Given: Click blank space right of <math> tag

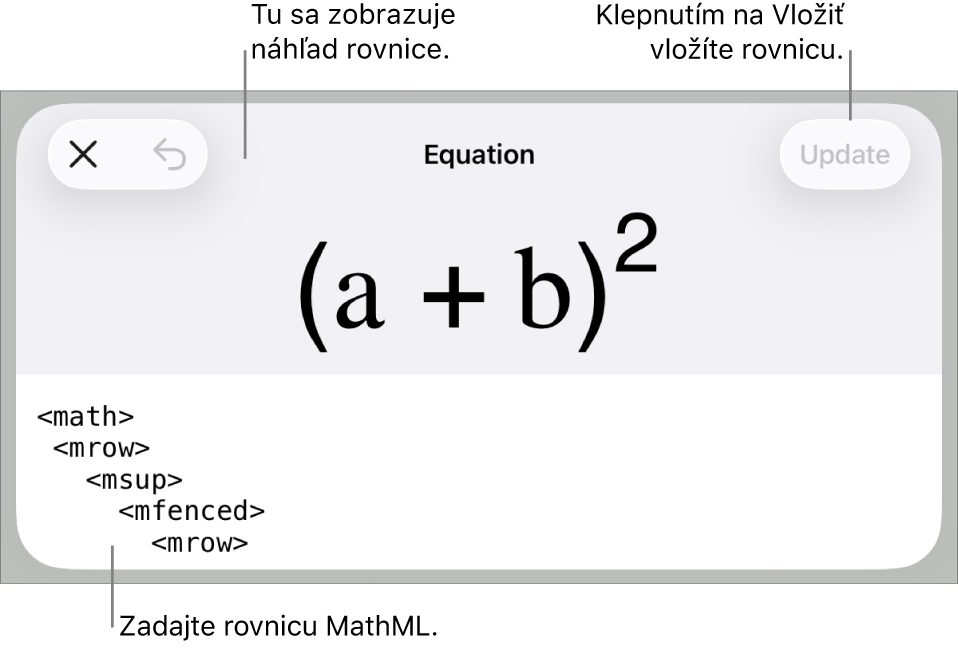Looking at the screenshot, I should (x=500, y=416).
